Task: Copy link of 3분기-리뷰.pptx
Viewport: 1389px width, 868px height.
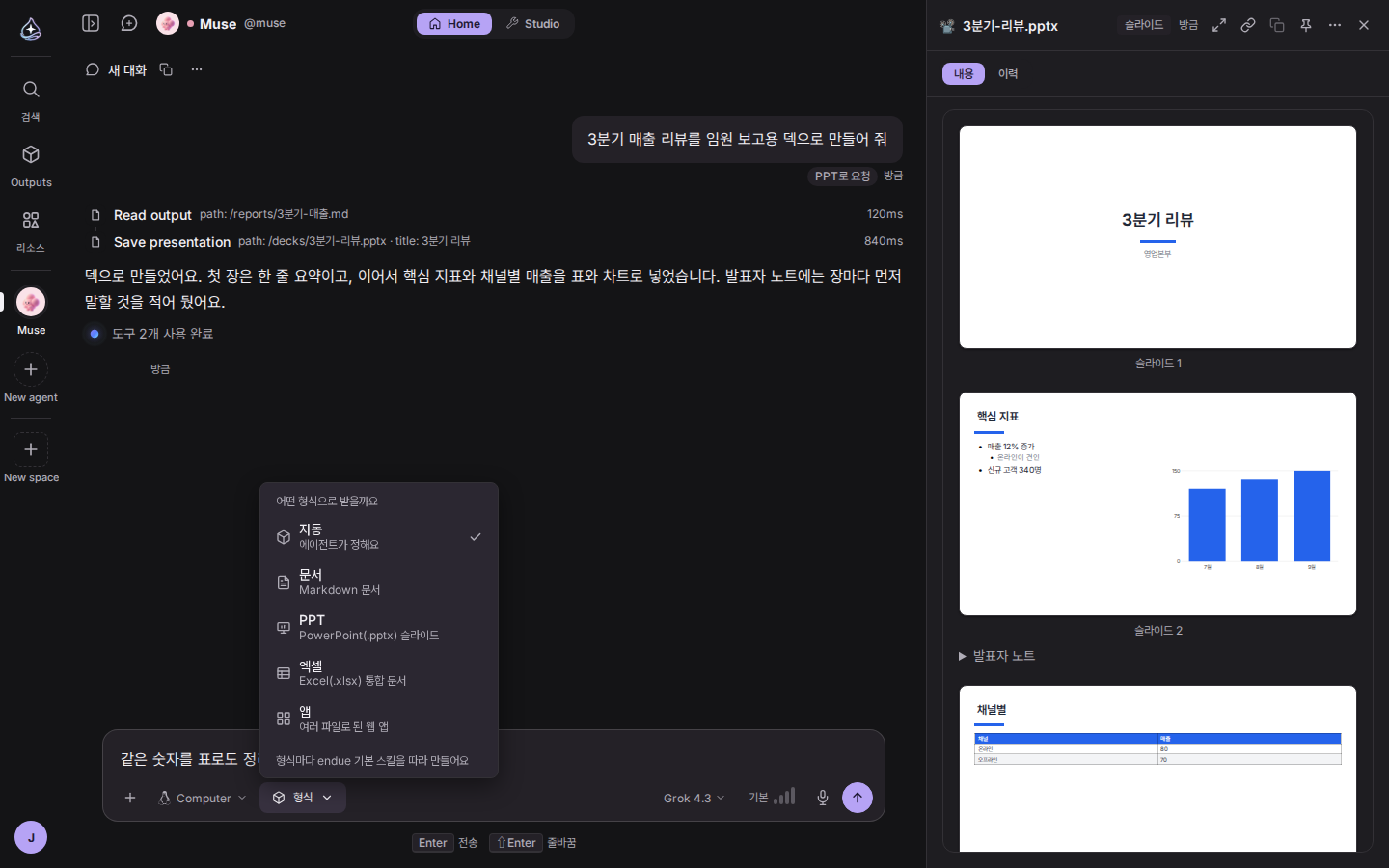Action: coord(1248,25)
